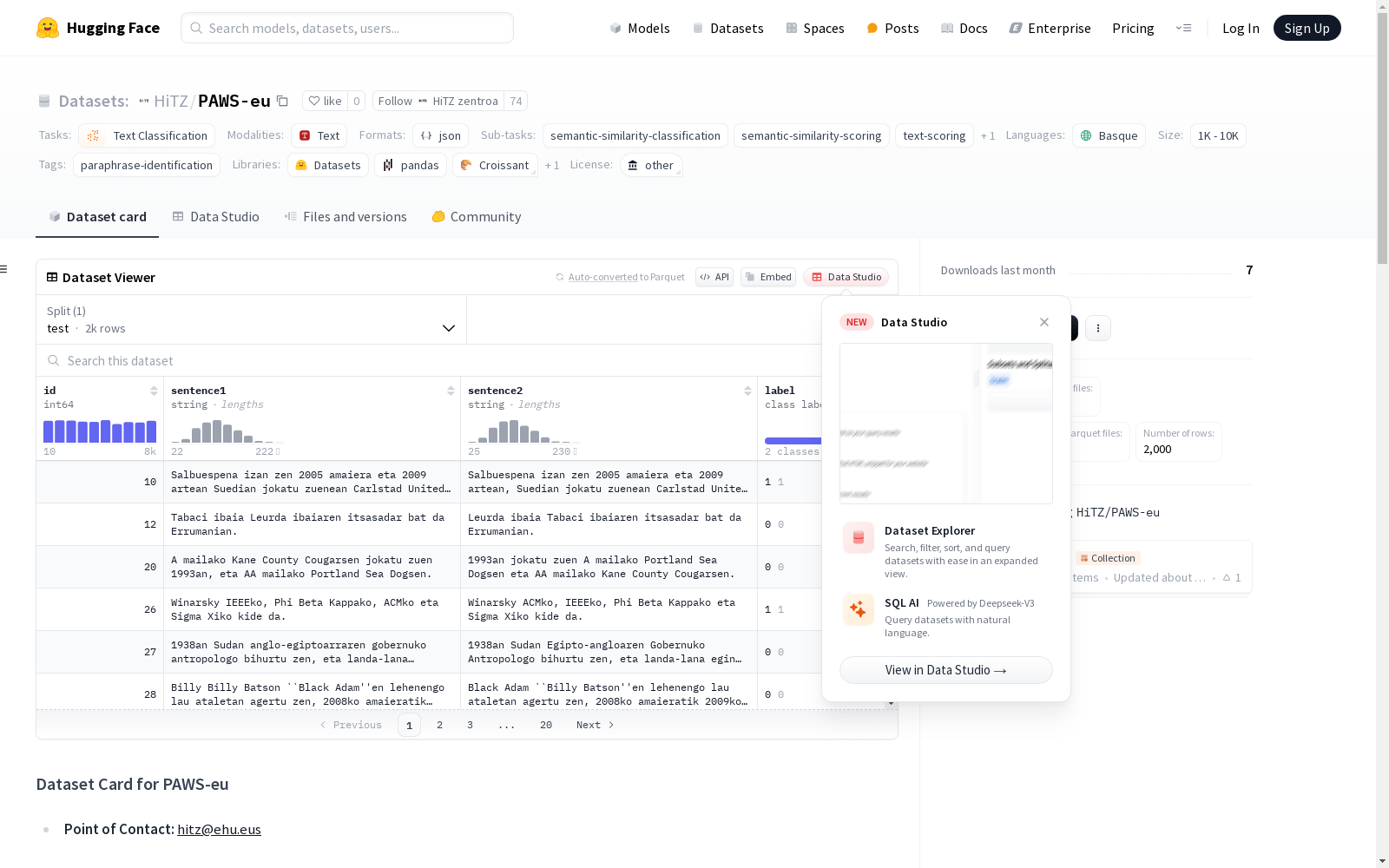Go to the Pricing page
Viewport: 1389px width, 868px height.
click(x=1133, y=28)
